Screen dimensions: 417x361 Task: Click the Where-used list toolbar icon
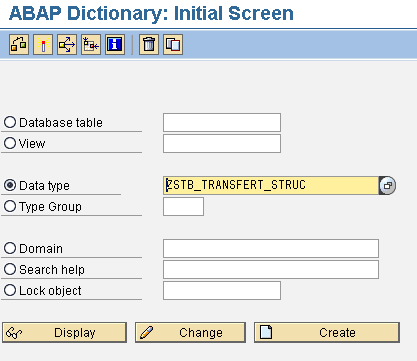[x=67, y=44]
